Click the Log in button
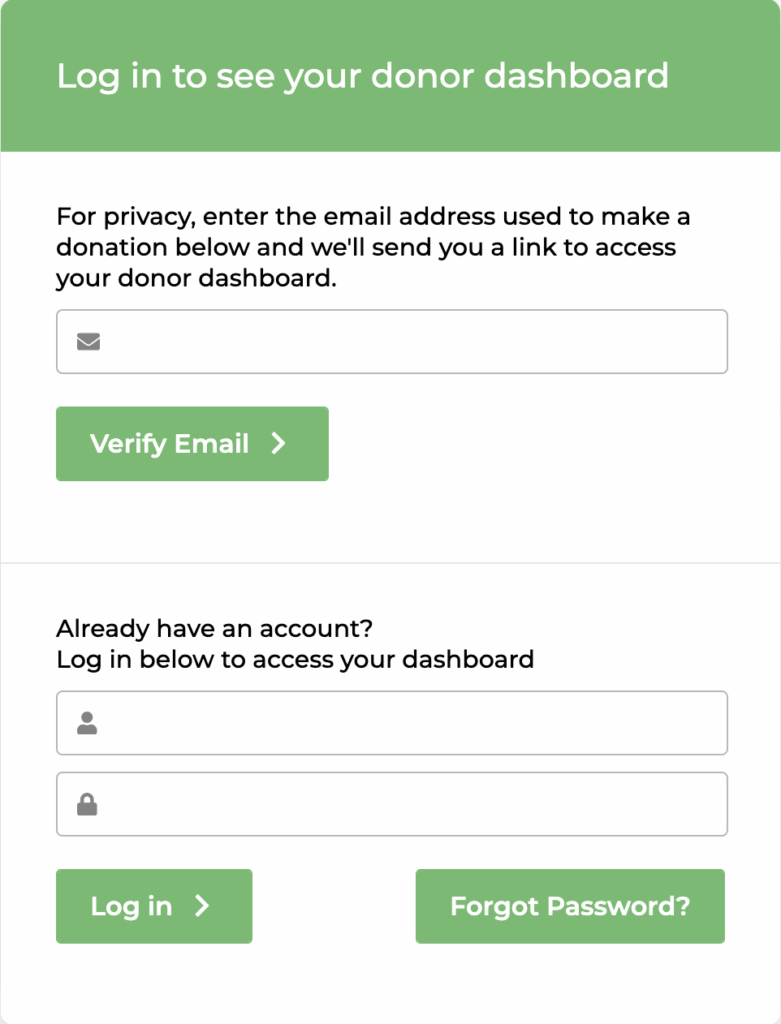The height and width of the screenshot is (1024, 781). tap(154, 906)
